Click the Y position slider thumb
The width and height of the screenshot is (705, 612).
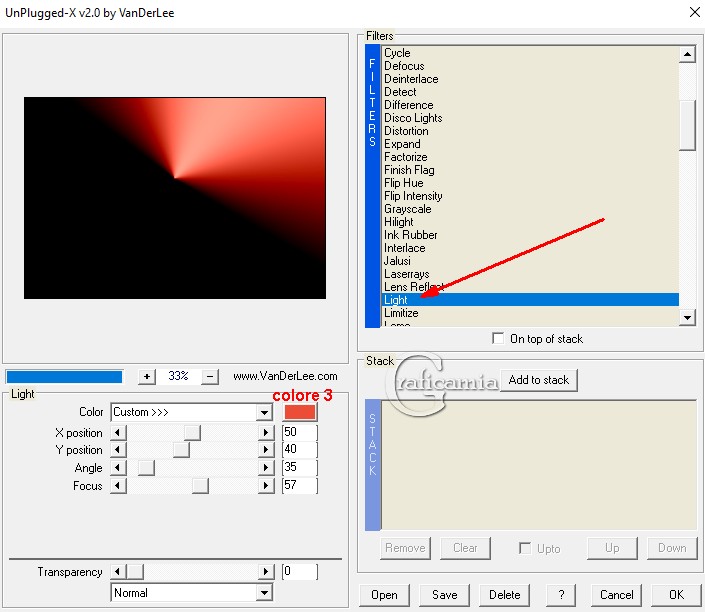click(181, 450)
